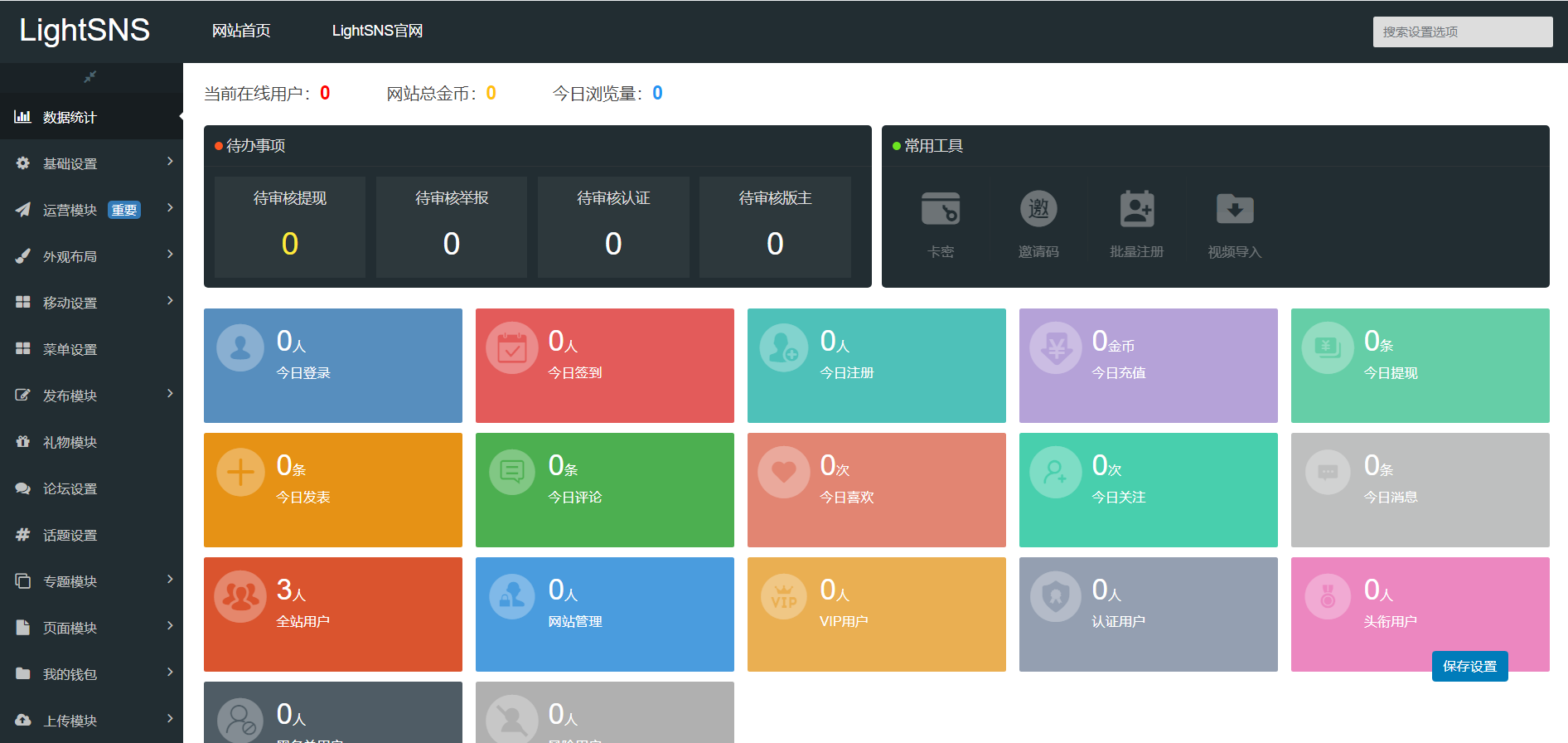Click the 头衔用户 medal icon
The width and height of the screenshot is (1568, 743).
[x=1328, y=596]
